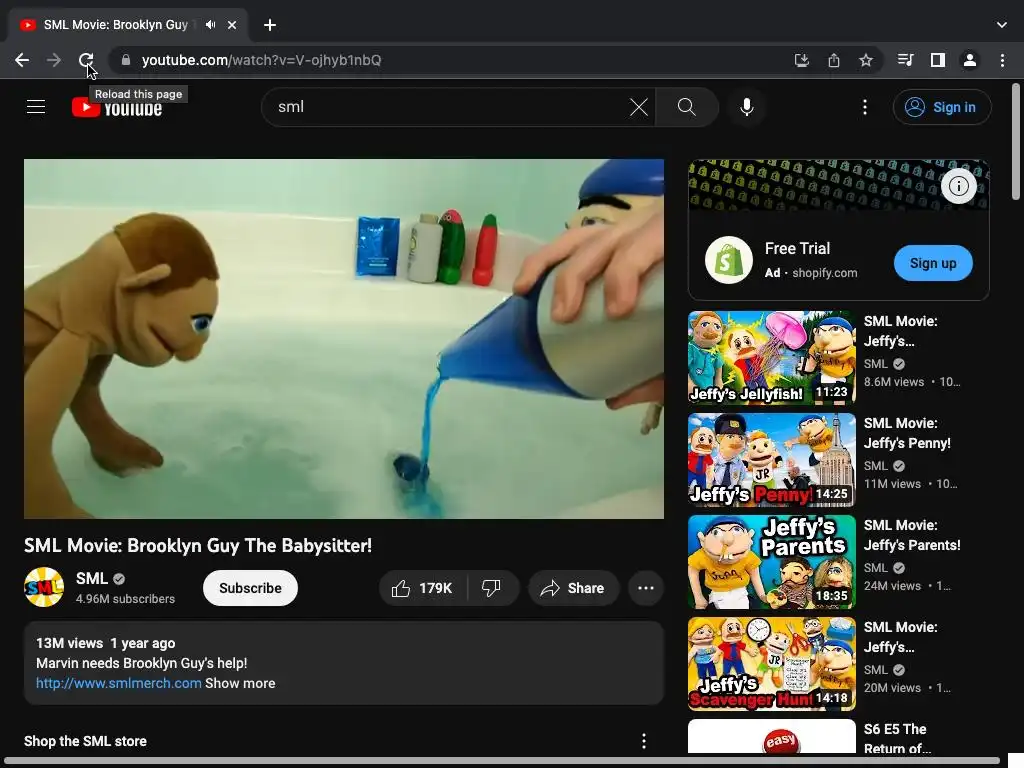Open Jeffy's Parents video thumbnail
Image resolution: width=1024 pixels, height=768 pixels.
click(x=771, y=562)
